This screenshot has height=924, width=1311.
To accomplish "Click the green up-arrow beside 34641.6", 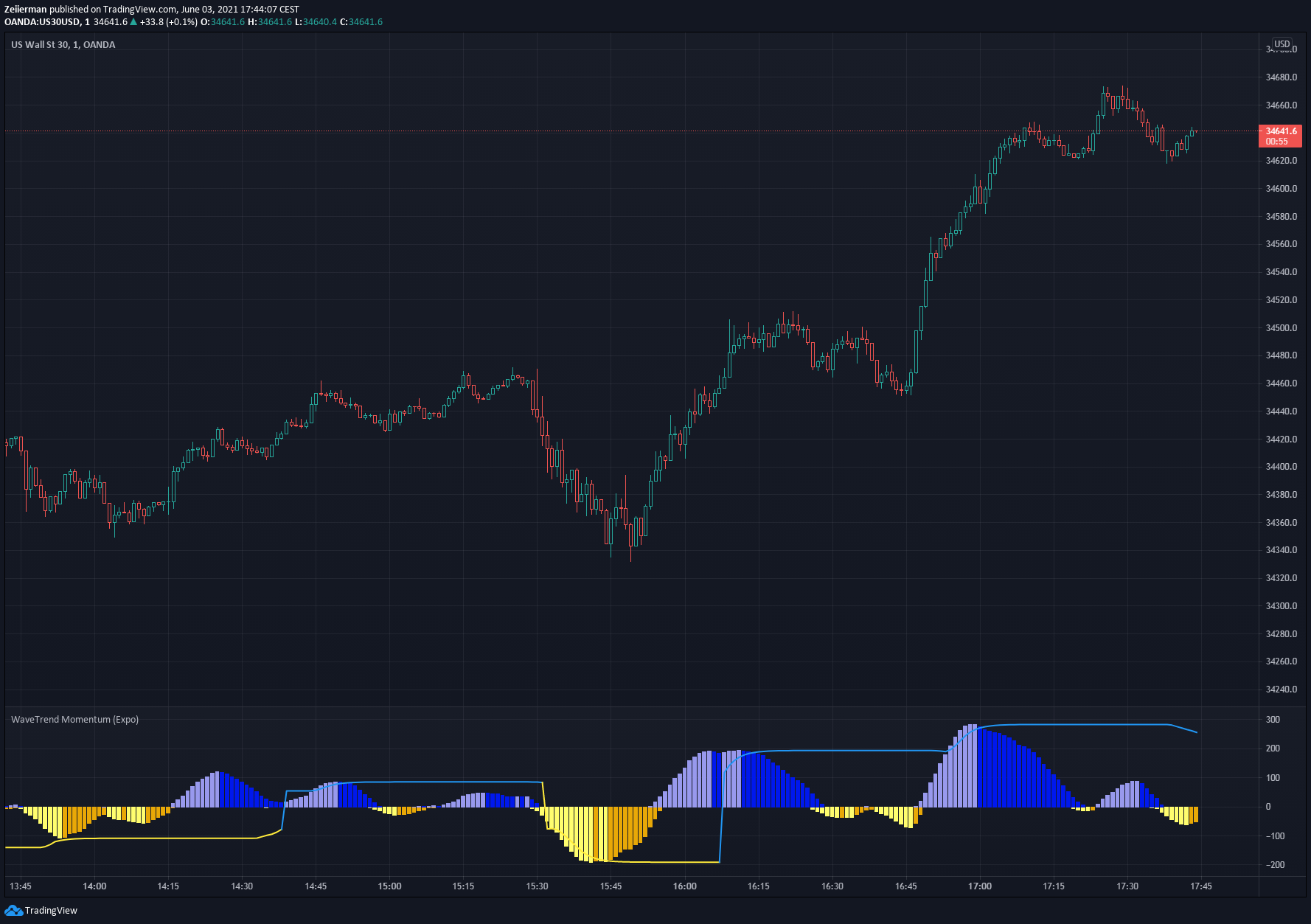I will point(133,22).
